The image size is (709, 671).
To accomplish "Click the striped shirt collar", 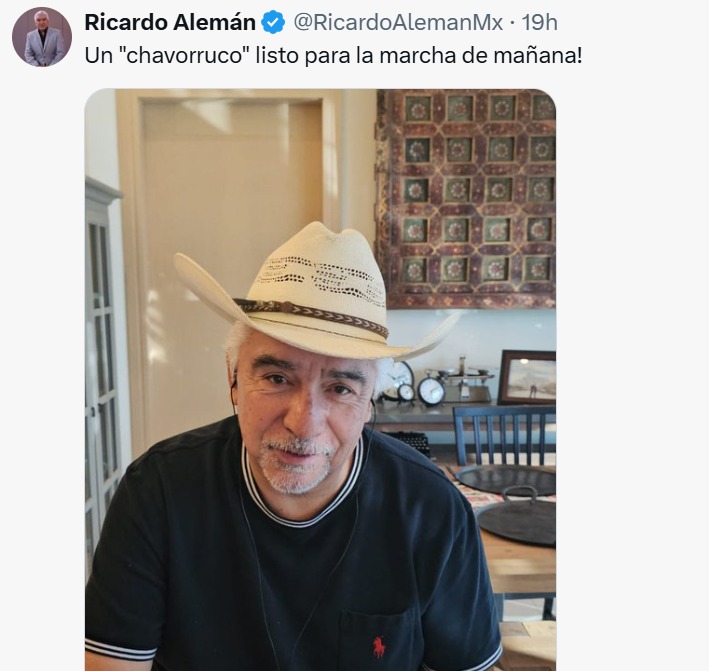I will pyautogui.click(x=304, y=486).
